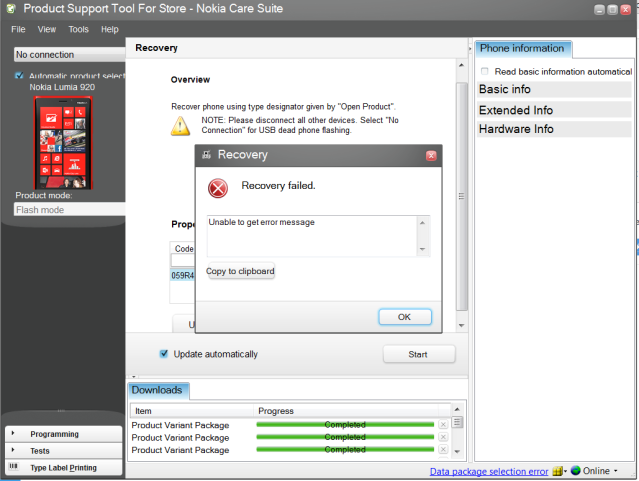Open the Online status dropdown arrow
Image resolution: width=639 pixels, height=481 pixels.
615,471
